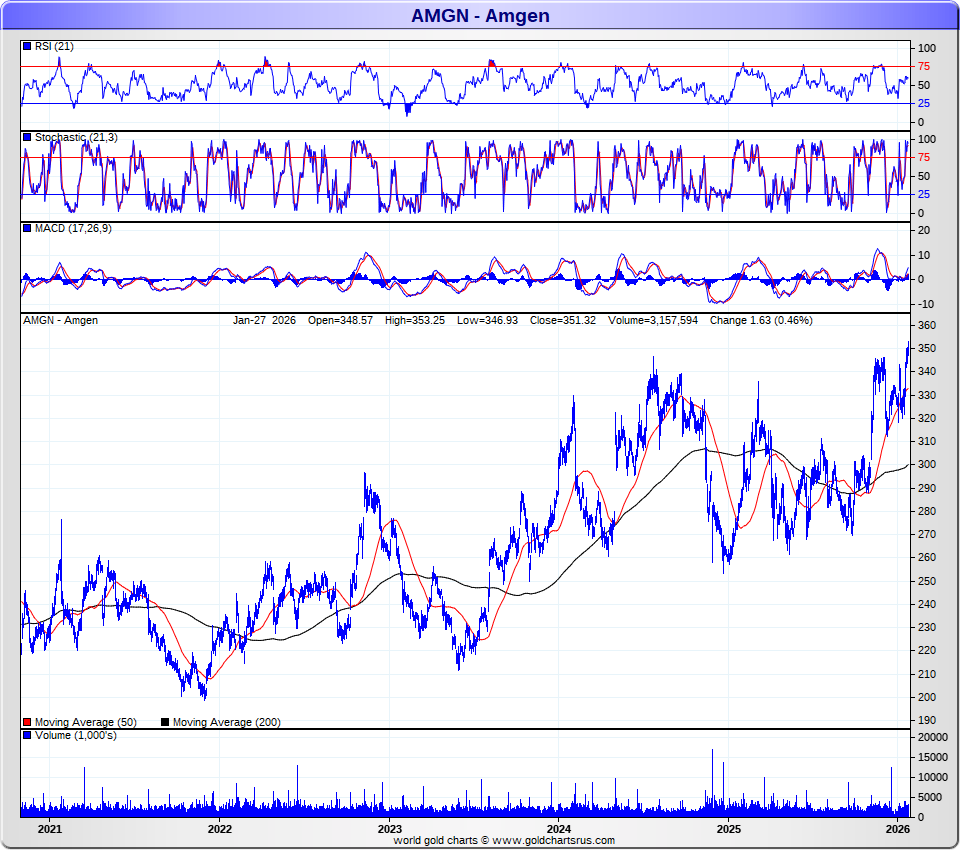This screenshot has width=960, height=850.
Task: Click the 'Open=348.57' value
Action: tap(340, 320)
